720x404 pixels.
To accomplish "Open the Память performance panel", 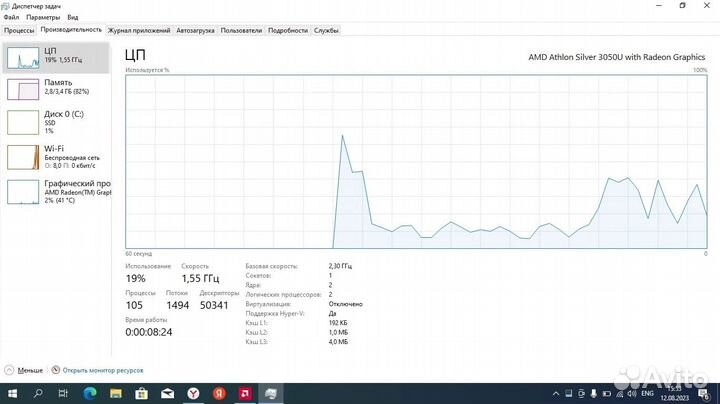I will (x=56, y=89).
